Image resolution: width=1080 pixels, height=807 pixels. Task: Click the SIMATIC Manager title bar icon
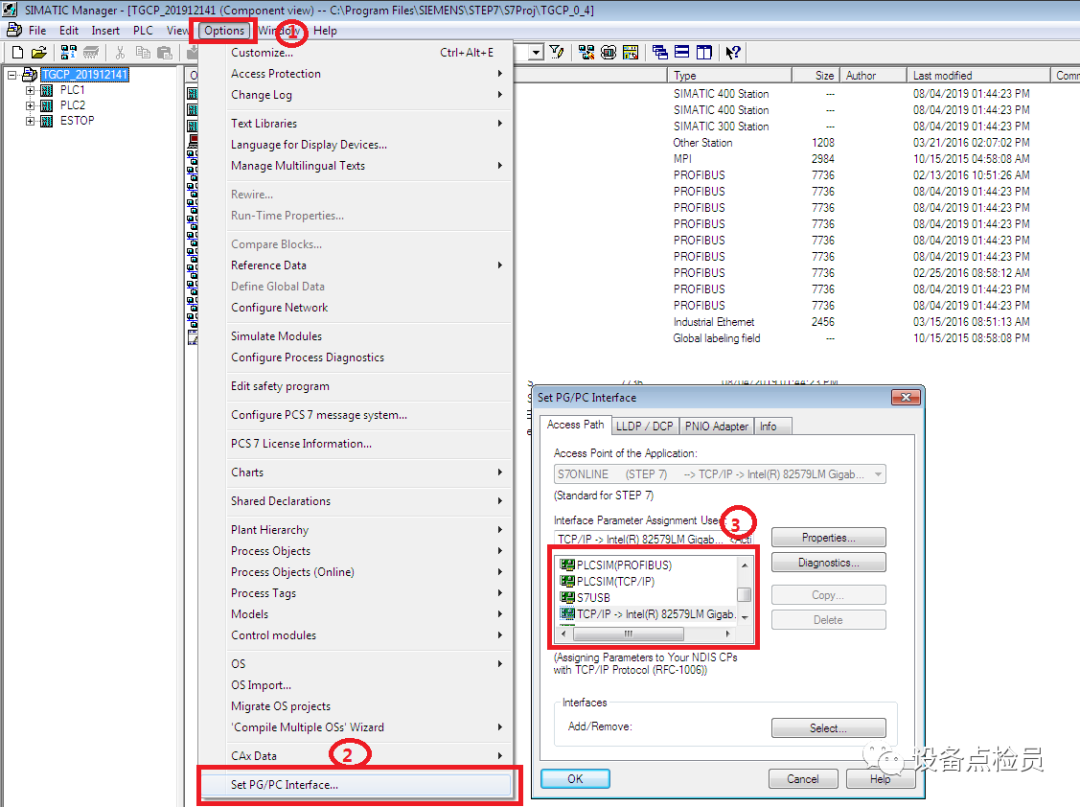[10, 10]
